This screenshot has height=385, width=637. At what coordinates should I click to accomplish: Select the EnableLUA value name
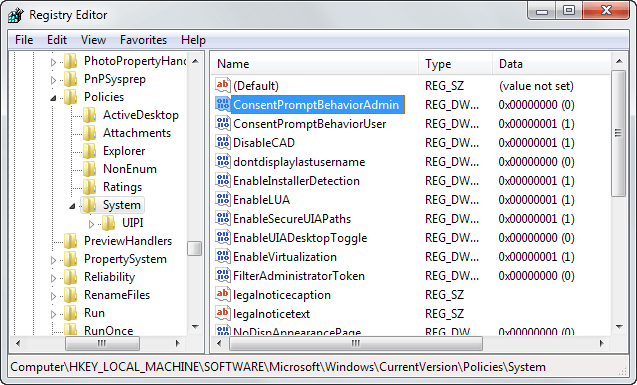point(261,200)
